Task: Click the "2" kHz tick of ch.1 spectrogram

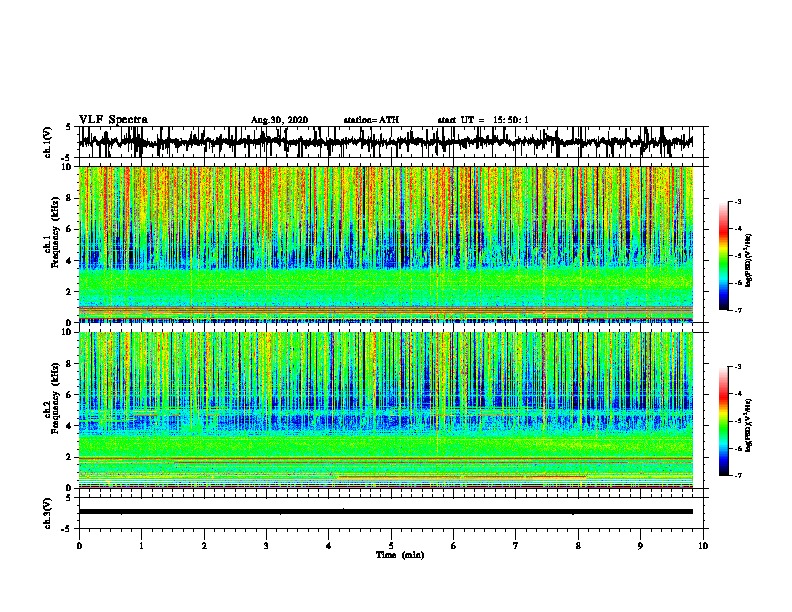Action: click(x=70, y=292)
